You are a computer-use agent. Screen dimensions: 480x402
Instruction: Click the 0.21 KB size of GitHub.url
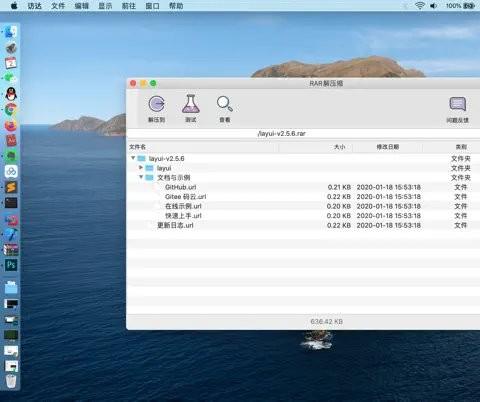339,187
